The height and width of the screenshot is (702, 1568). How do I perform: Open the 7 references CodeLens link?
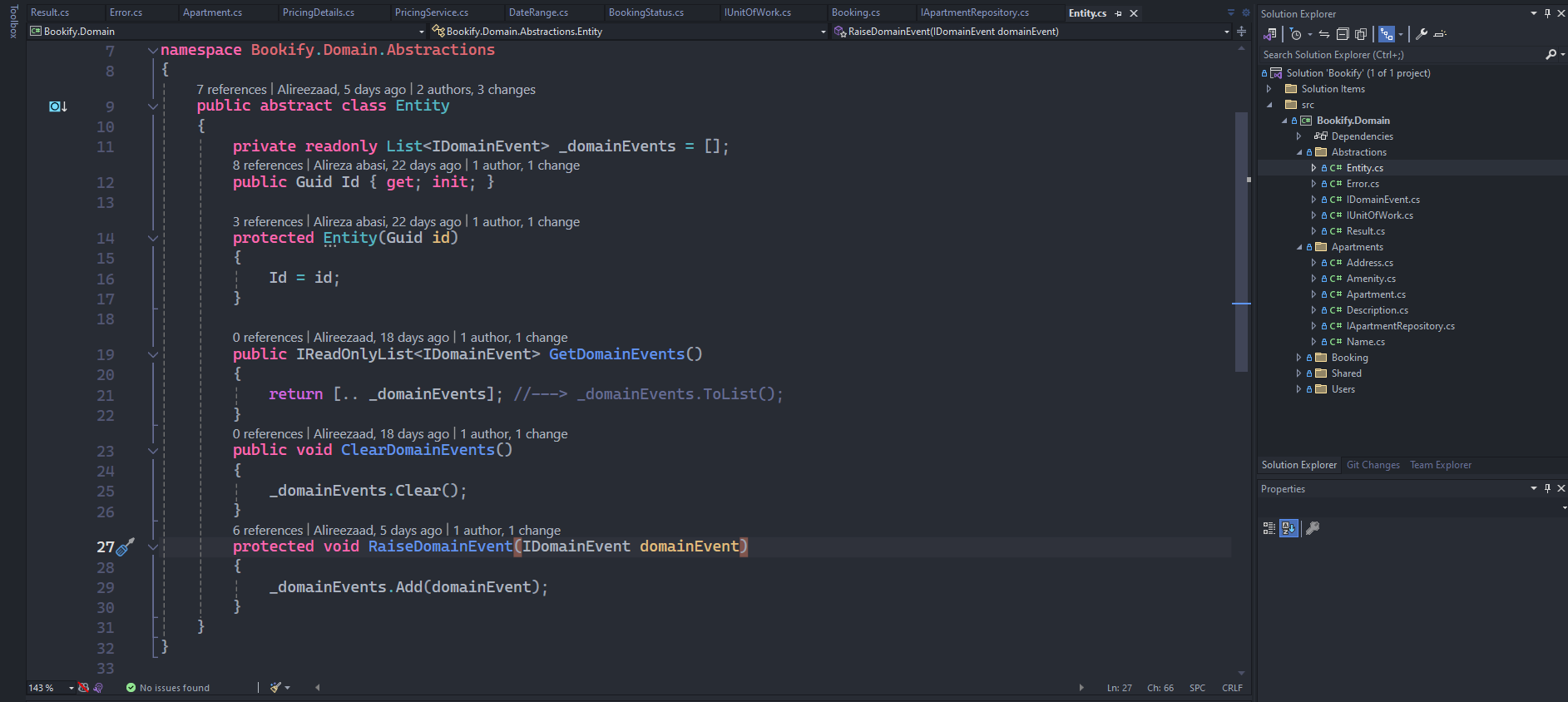(x=231, y=89)
